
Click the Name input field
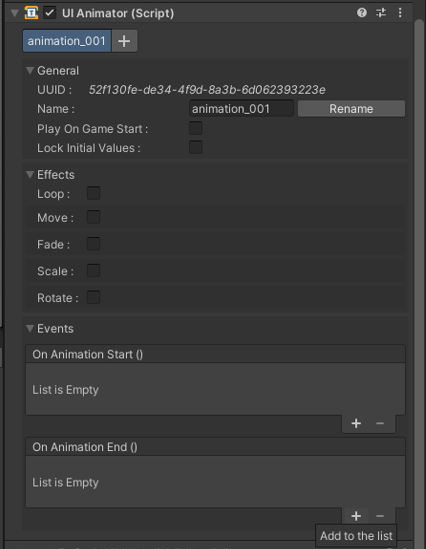coord(241,109)
